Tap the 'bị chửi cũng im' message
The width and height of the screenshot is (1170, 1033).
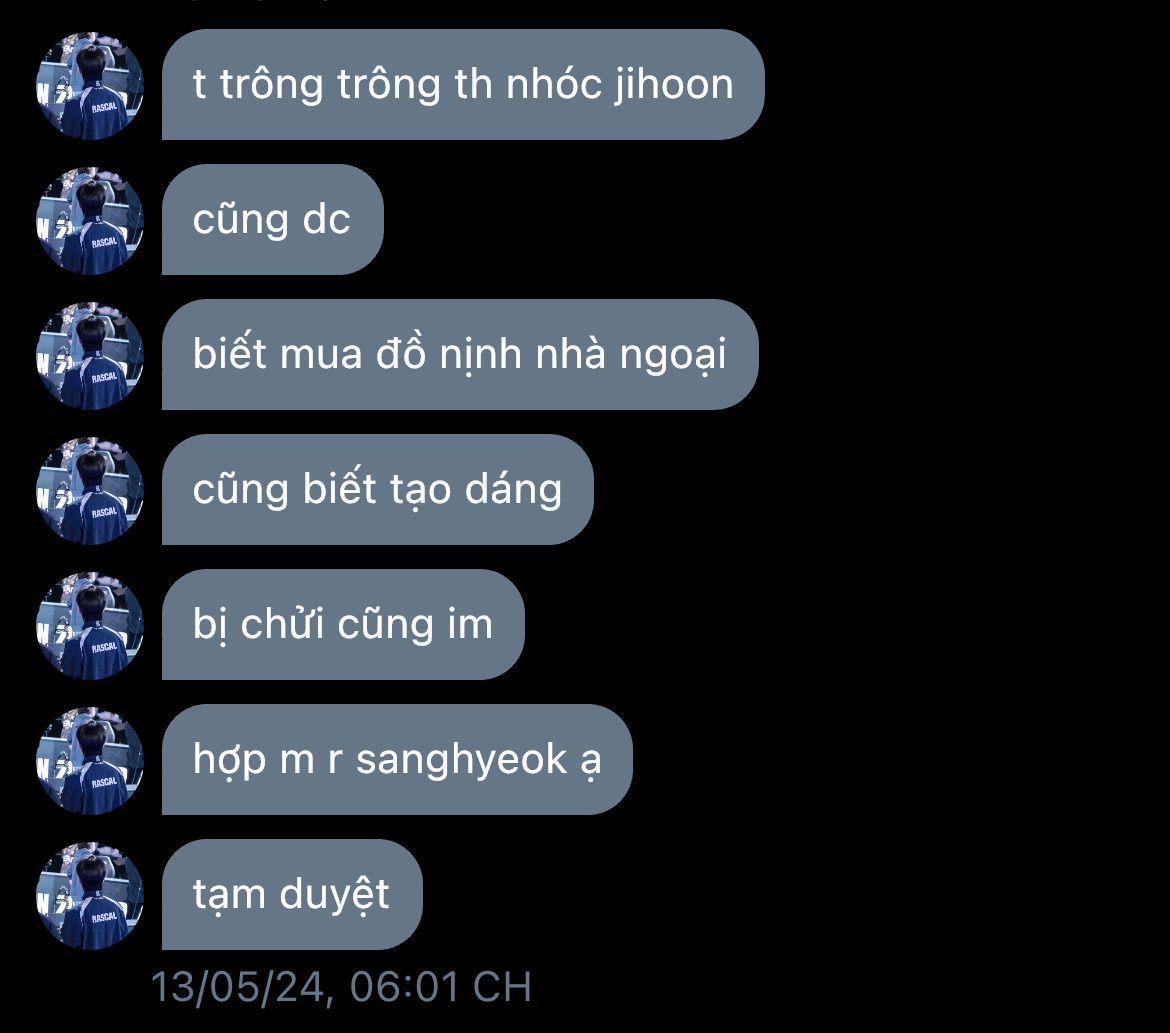(343, 625)
